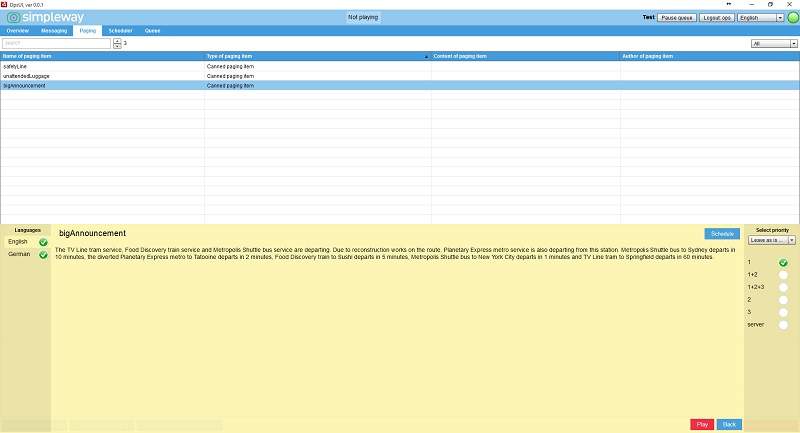
Task: Select the unattendedLuggage paging item row
Action: point(100,76)
